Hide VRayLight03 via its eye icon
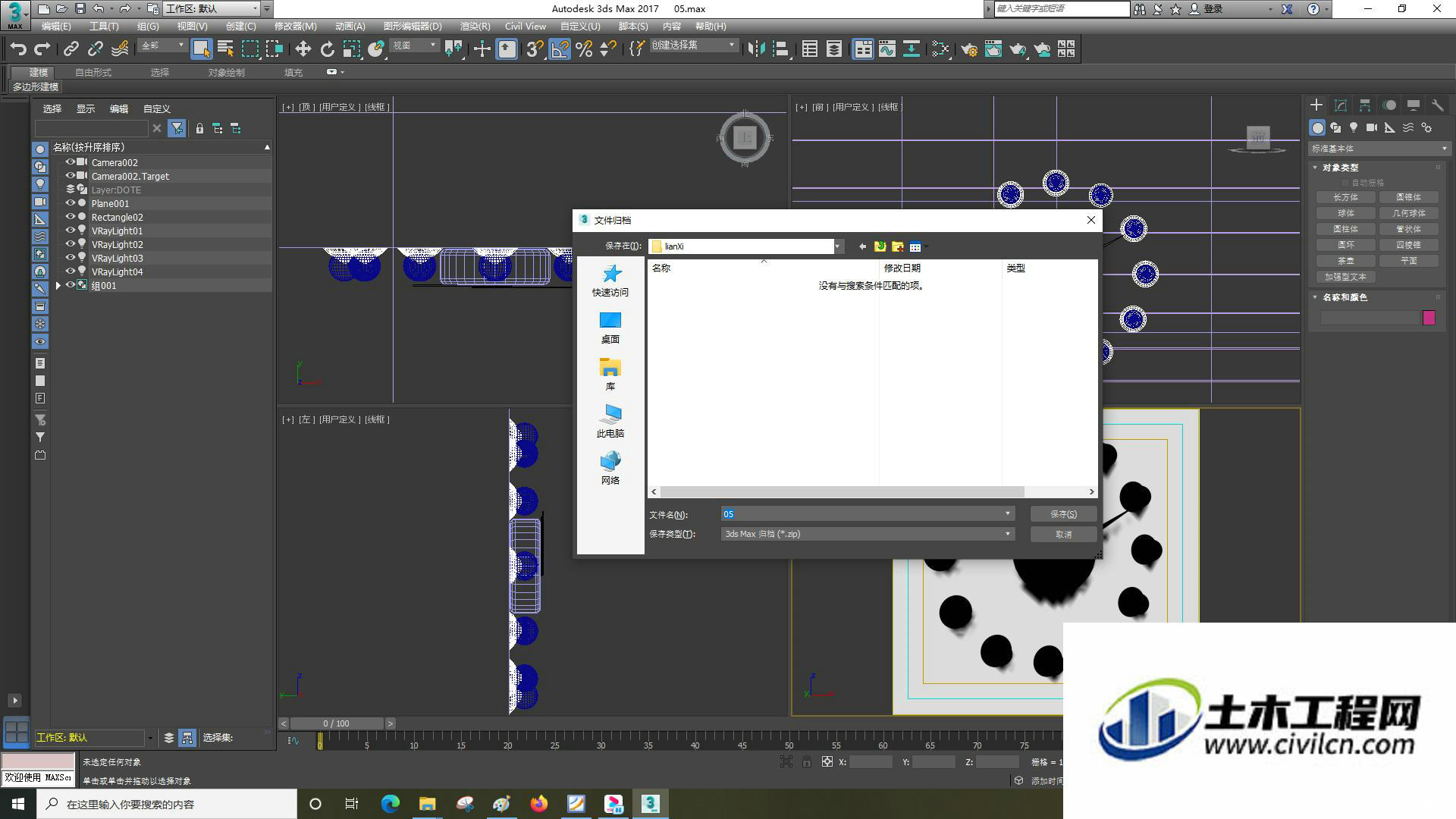Viewport: 1456px width, 819px height. click(71, 258)
